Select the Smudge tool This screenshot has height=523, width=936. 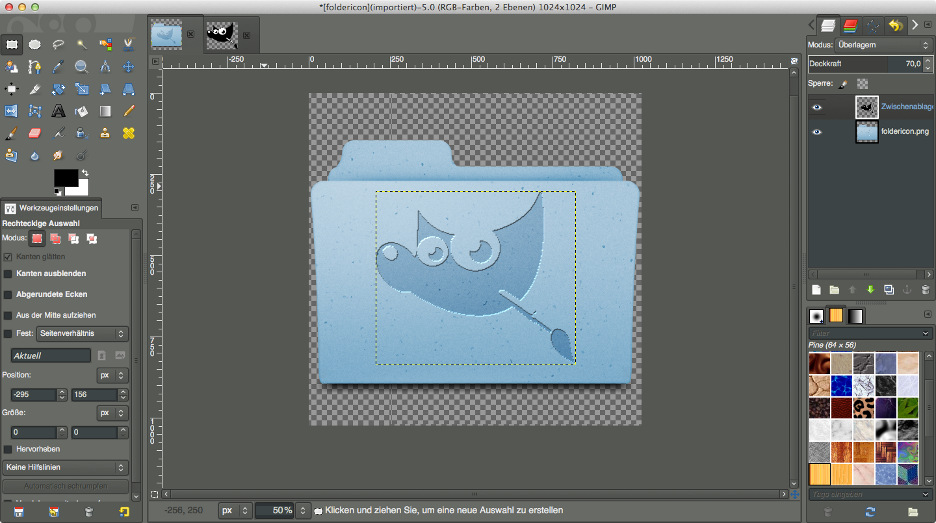click(58, 155)
